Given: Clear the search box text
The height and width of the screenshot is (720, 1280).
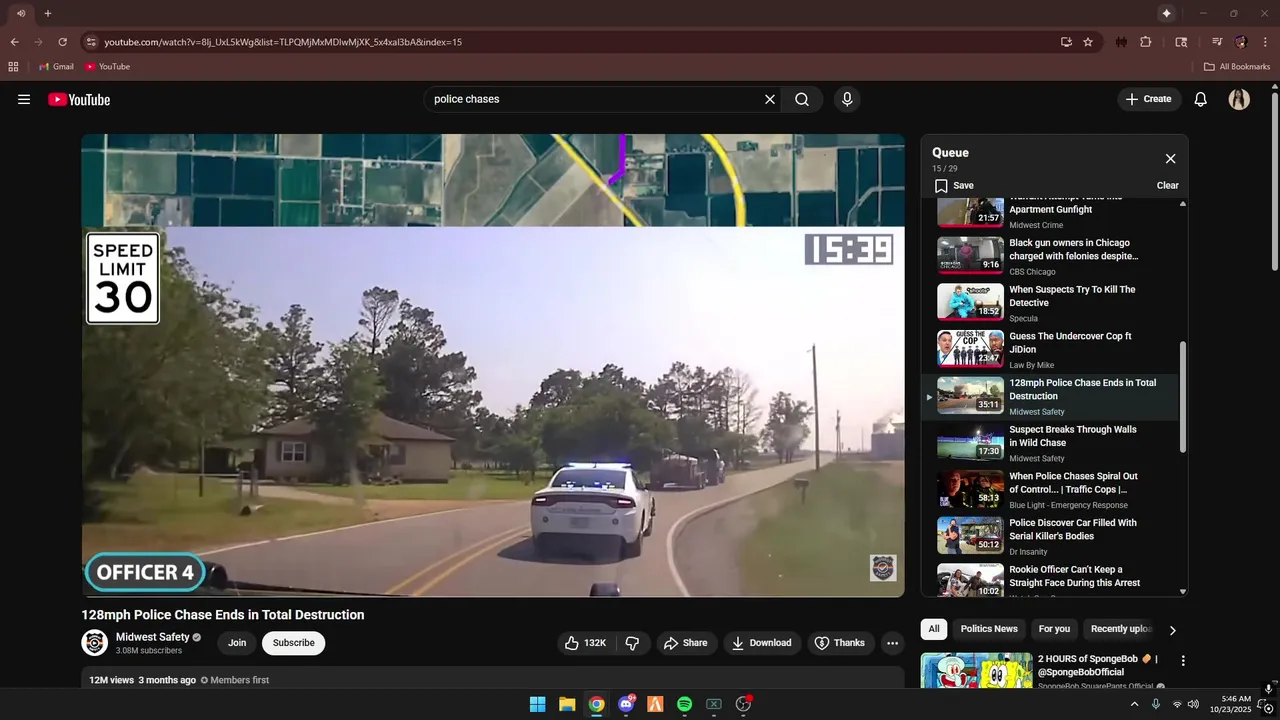Looking at the screenshot, I should [770, 99].
